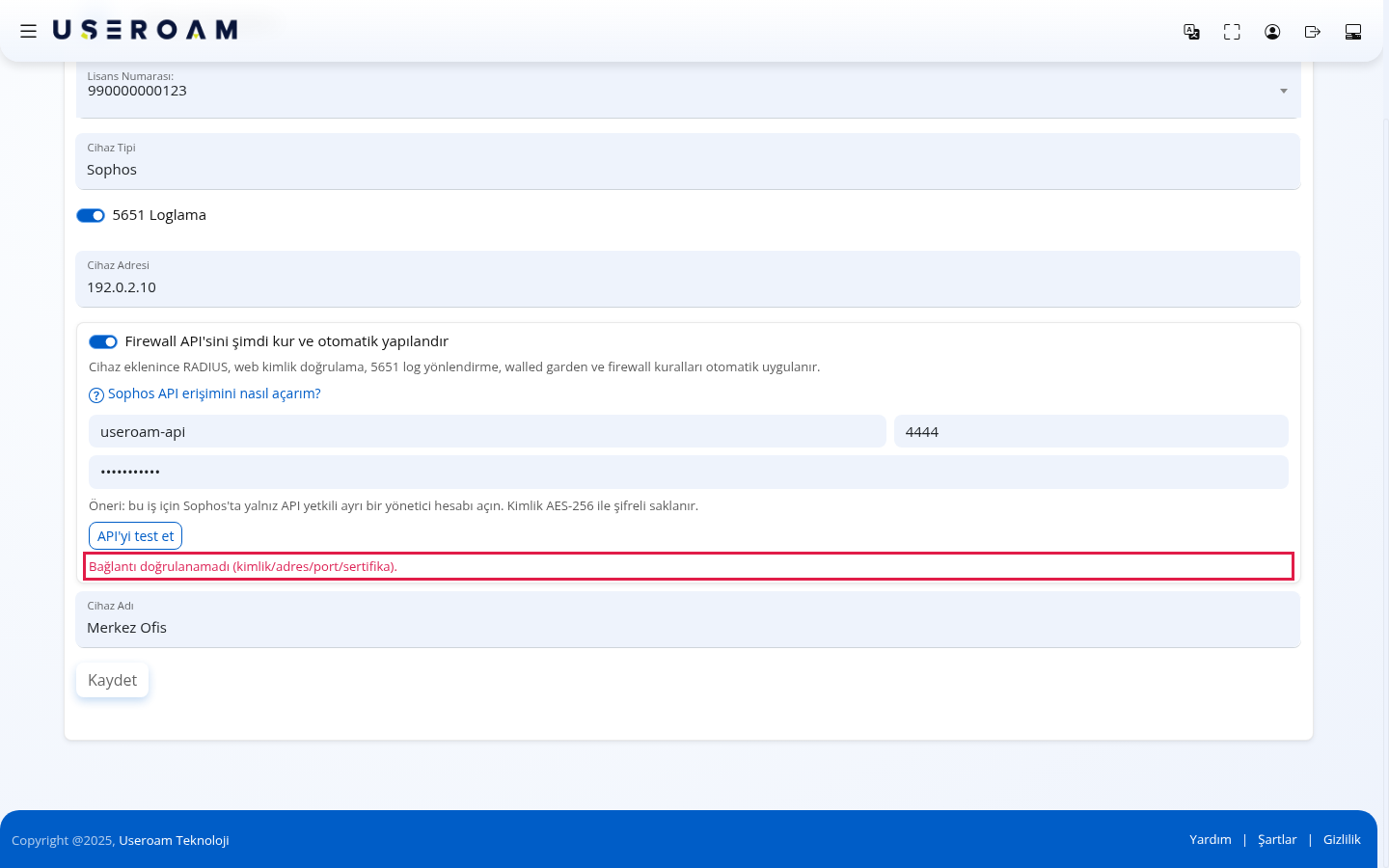This screenshot has height=868, width=1389.
Task: Click the API password field
Action: tap(689, 472)
